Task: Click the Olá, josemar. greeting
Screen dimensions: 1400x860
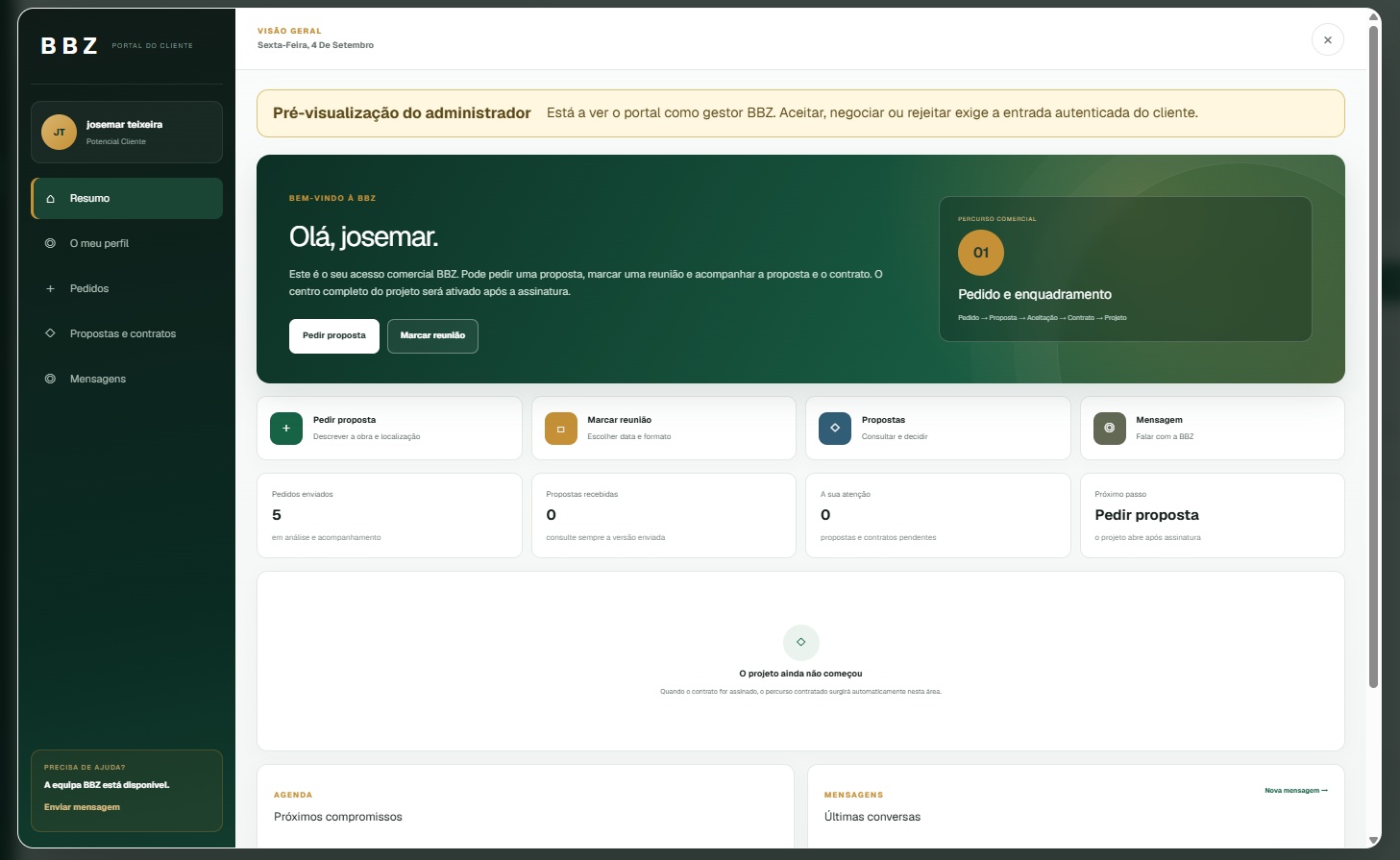Action: coord(363,237)
